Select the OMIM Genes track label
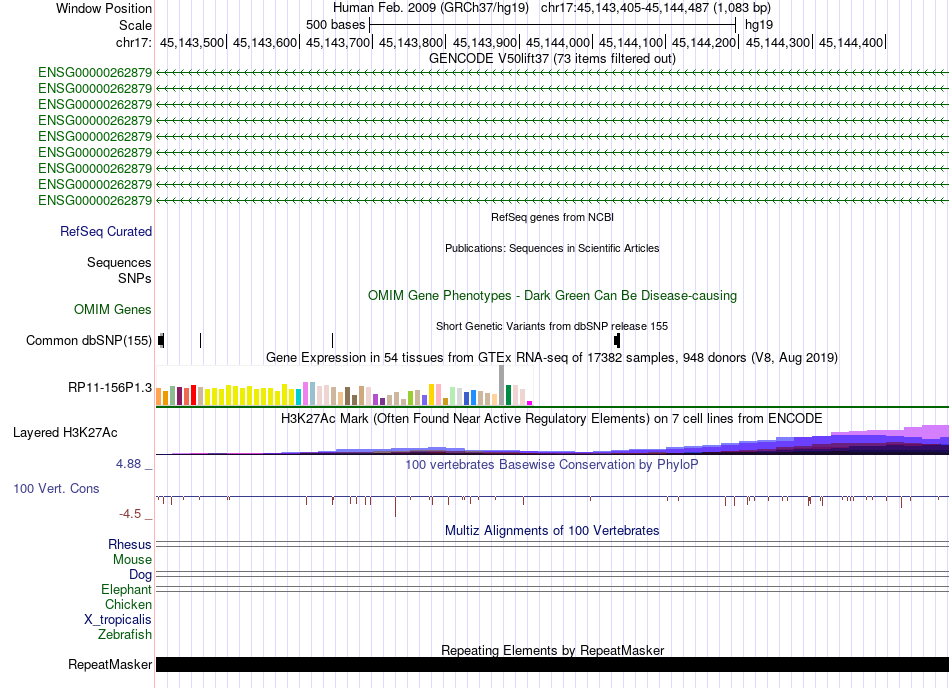Viewport: 950px width, 688px height. (x=112, y=309)
